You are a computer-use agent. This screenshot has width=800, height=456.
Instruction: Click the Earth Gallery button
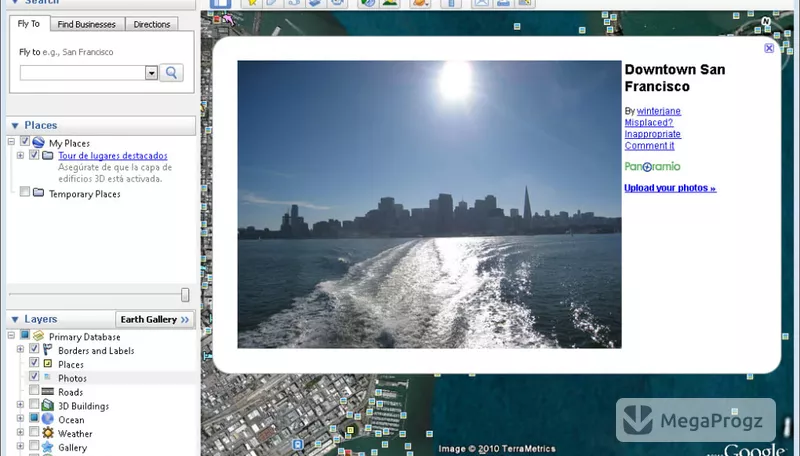tap(155, 319)
